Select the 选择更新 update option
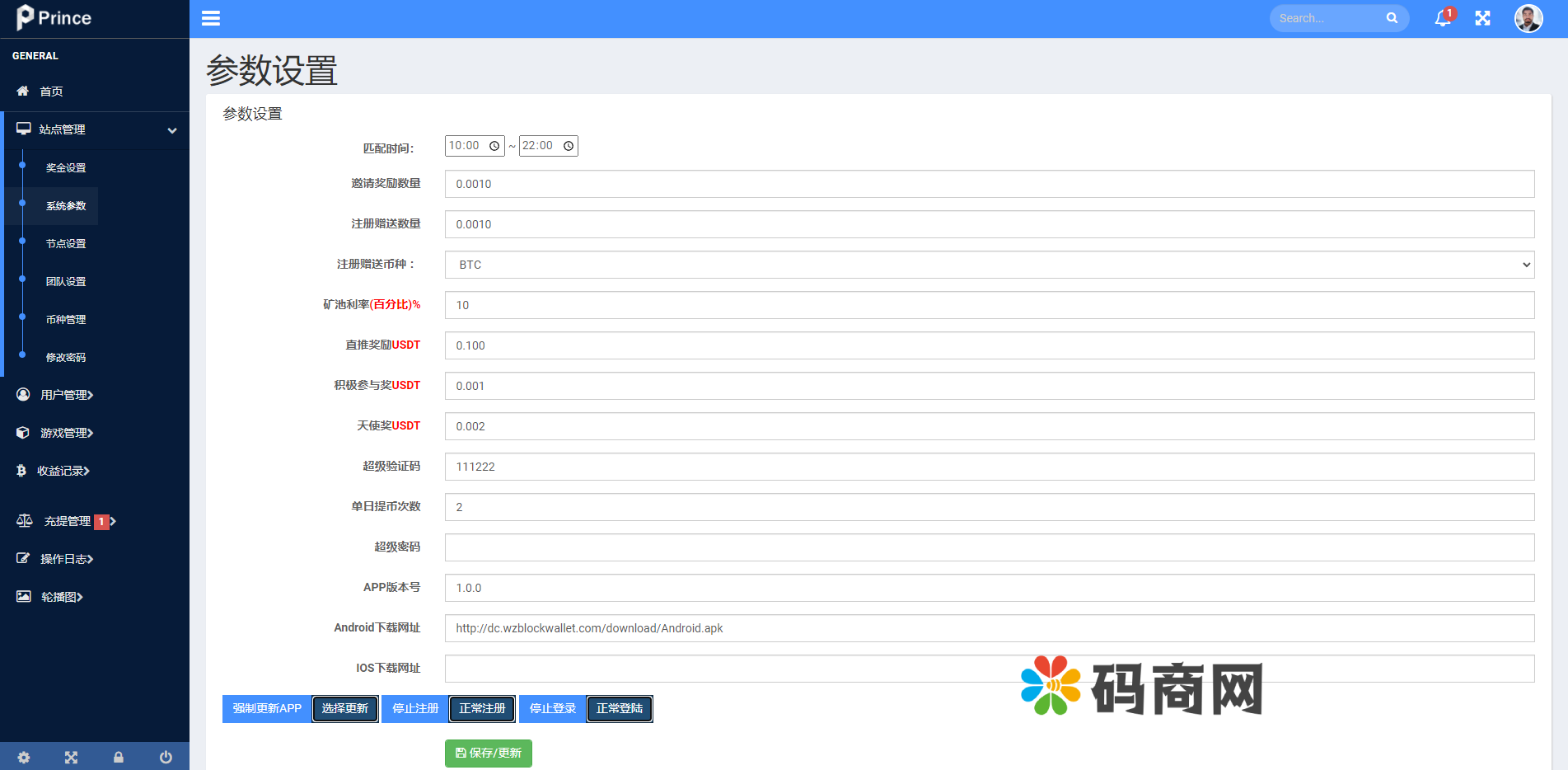The width and height of the screenshot is (1568, 770). pos(345,709)
